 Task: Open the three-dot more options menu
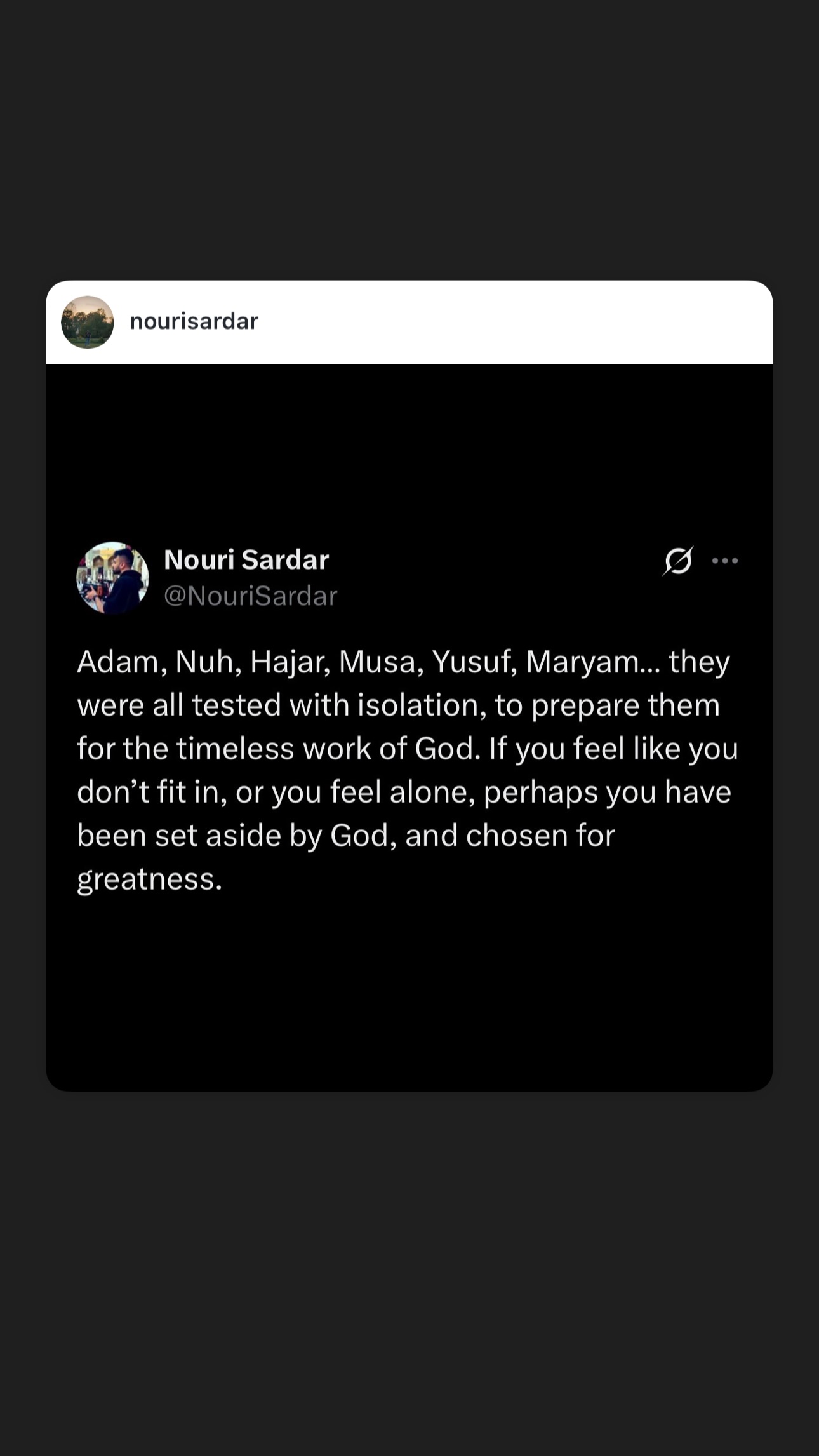725,561
